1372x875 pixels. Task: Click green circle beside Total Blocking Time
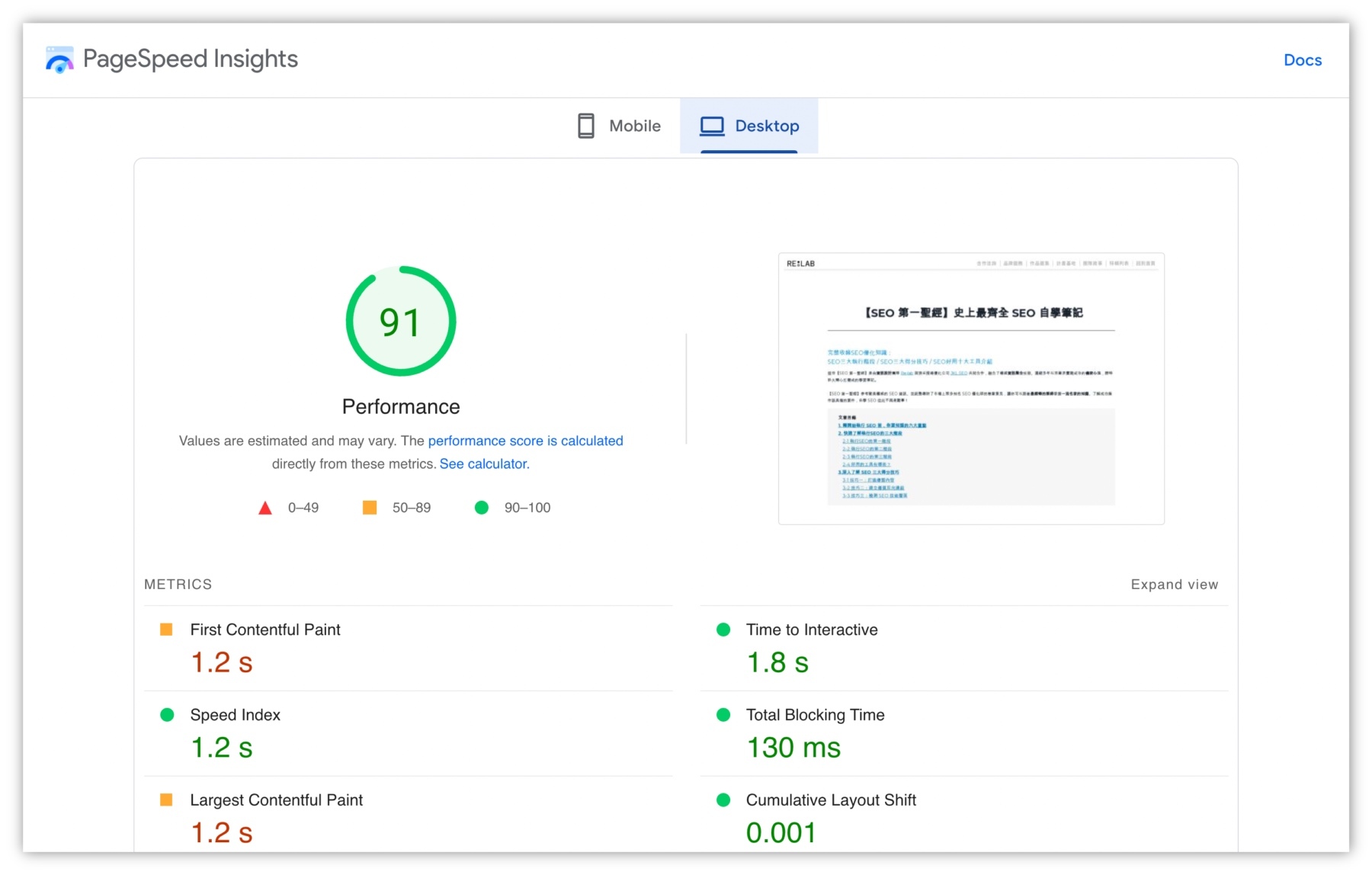click(722, 714)
